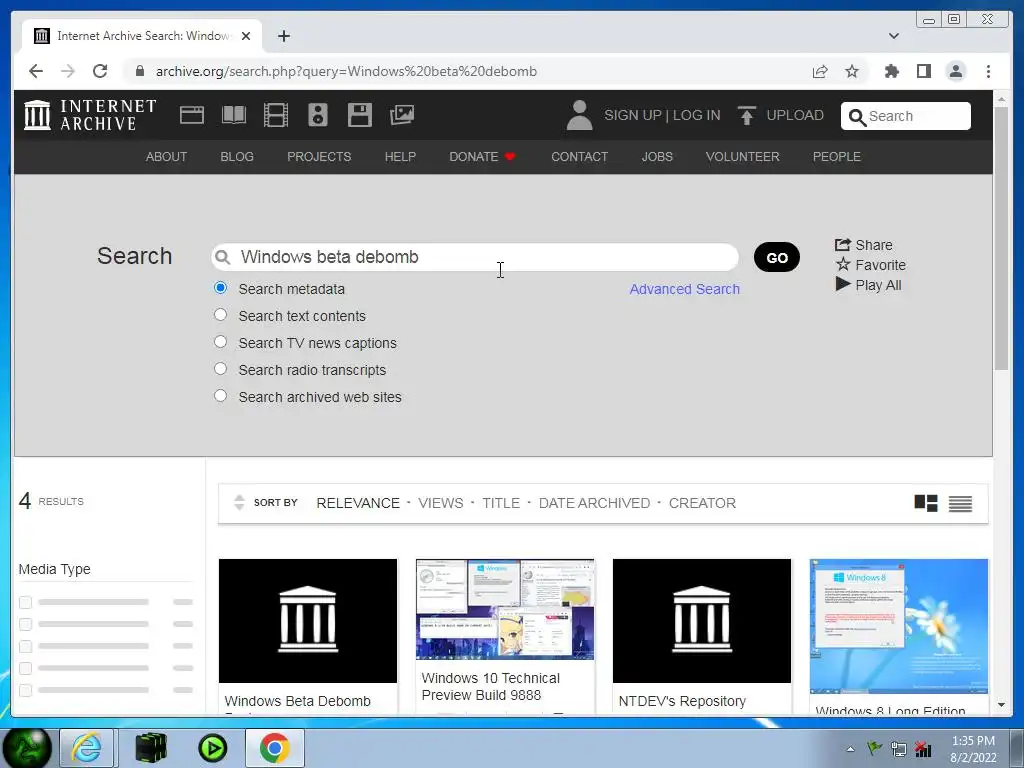Go back using the browser back arrow
This screenshot has width=1024, height=768.
[x=36, y=71]
